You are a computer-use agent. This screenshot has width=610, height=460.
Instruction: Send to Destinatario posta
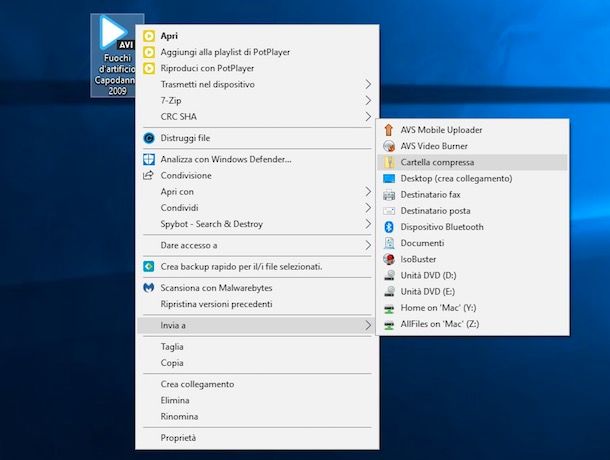472,211
